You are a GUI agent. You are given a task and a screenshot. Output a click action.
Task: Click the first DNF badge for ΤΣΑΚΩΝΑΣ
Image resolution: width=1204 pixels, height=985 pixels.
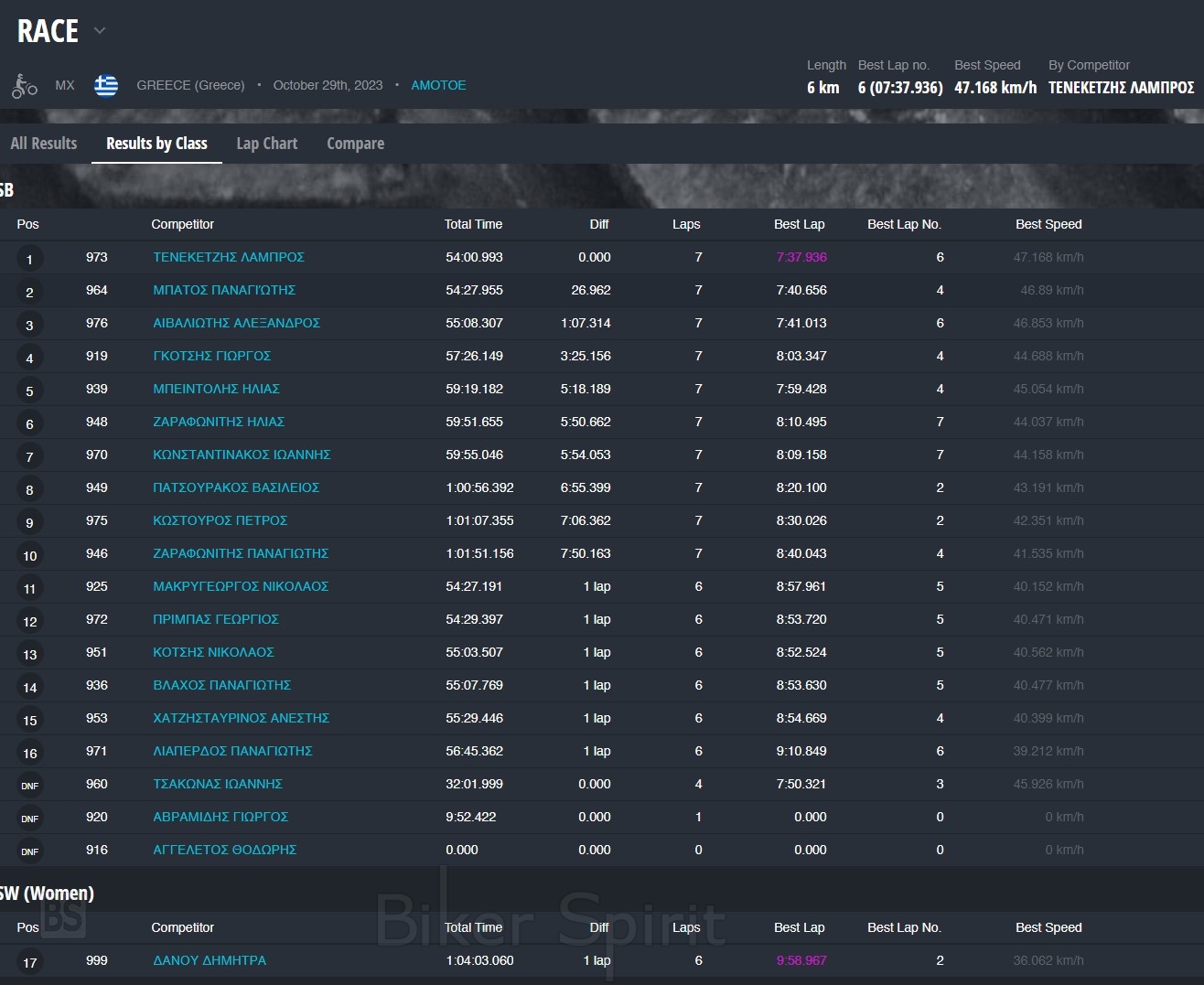[x=29, y=786]
